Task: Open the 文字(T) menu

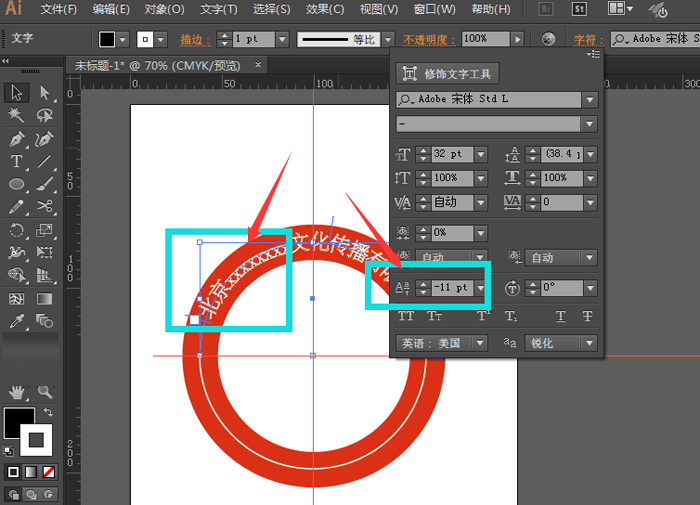Action: click(x=218, y=10)
